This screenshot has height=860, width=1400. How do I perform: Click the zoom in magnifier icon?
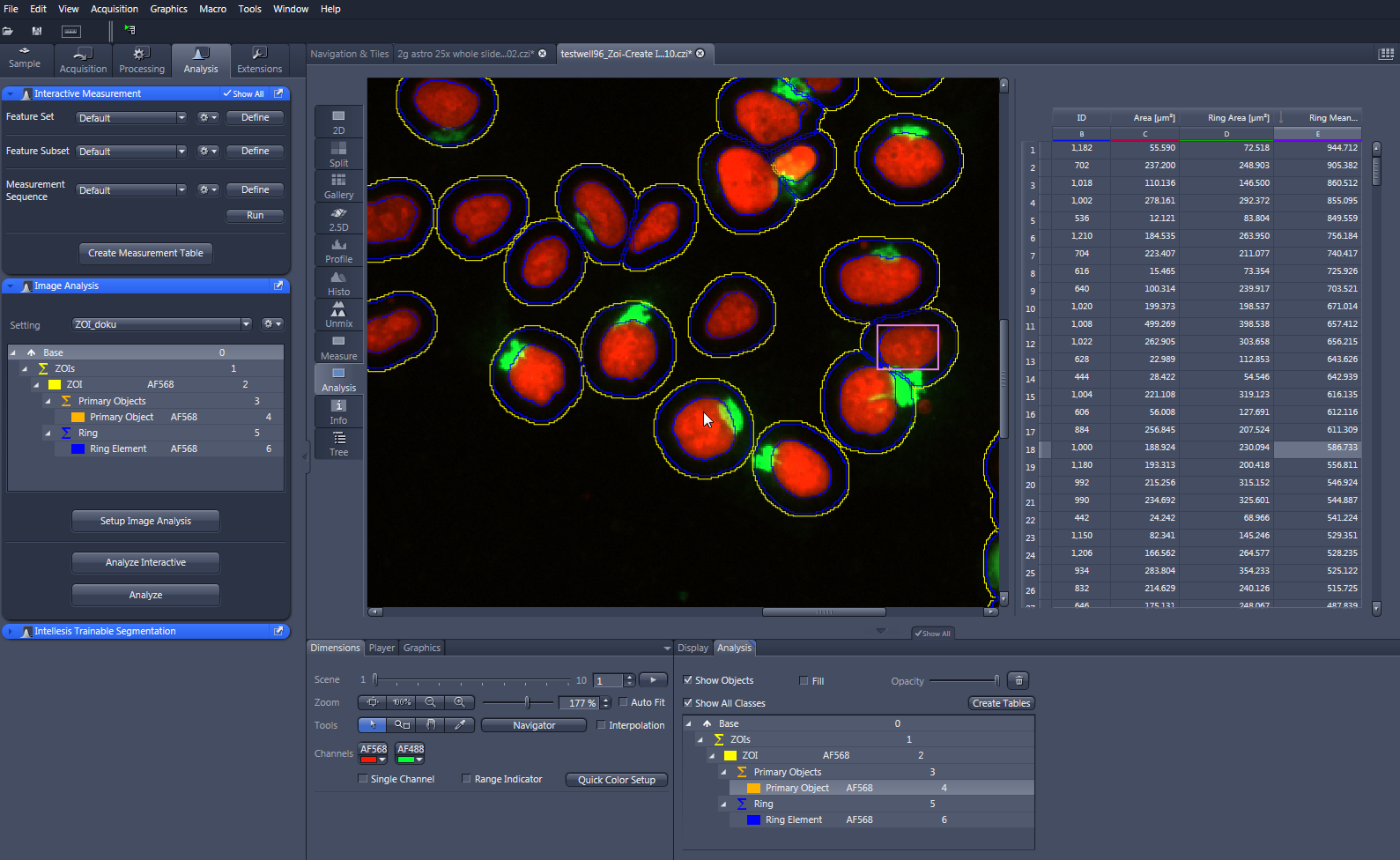[x=459, y=702]
